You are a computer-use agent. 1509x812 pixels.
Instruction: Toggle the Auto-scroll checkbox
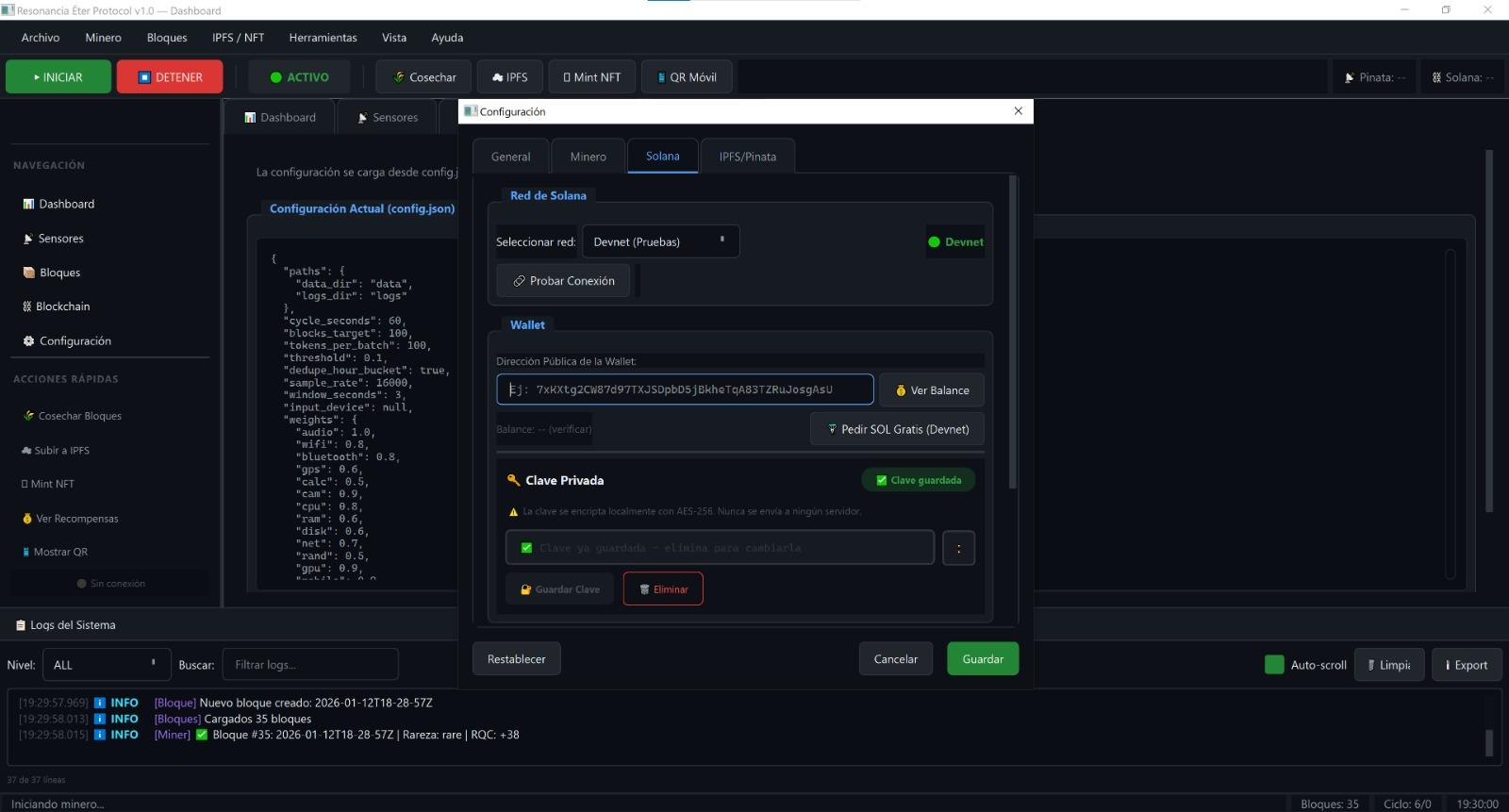tap(1274, 665)
